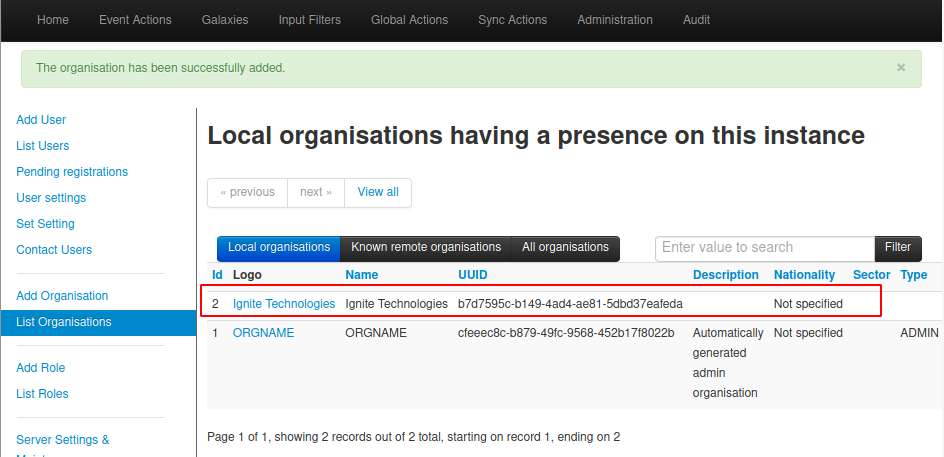Click Automatically generated admin organisation description

tap(728, 363)
